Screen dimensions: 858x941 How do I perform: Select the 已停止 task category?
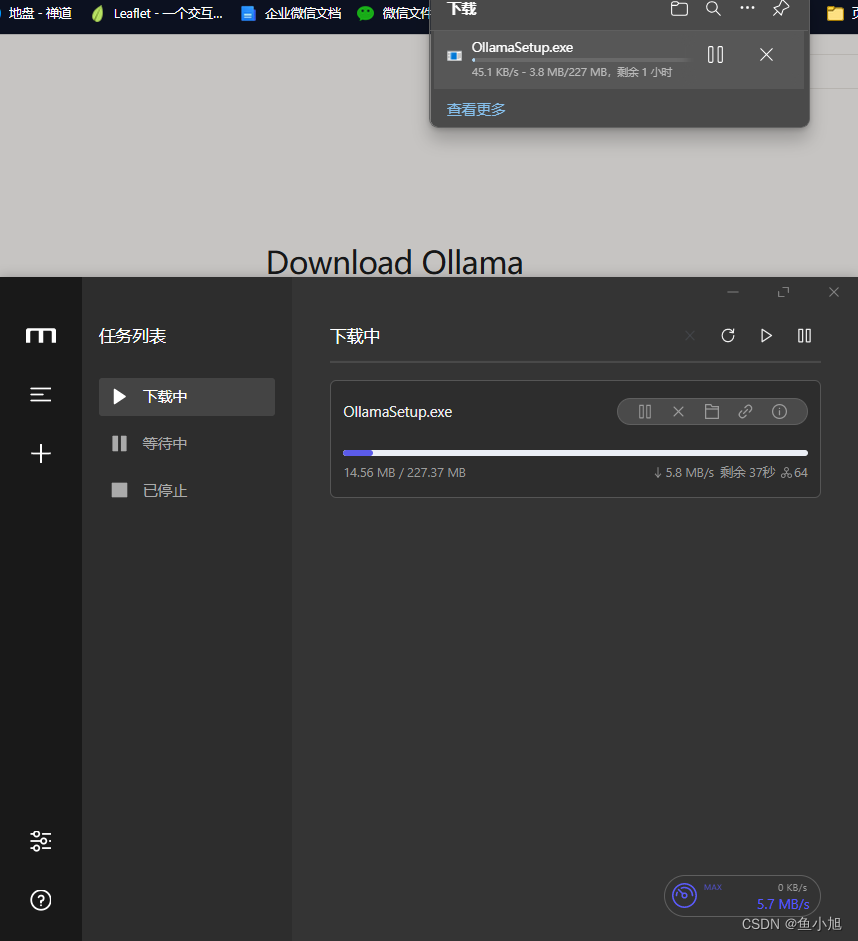[x=187, y=490]
